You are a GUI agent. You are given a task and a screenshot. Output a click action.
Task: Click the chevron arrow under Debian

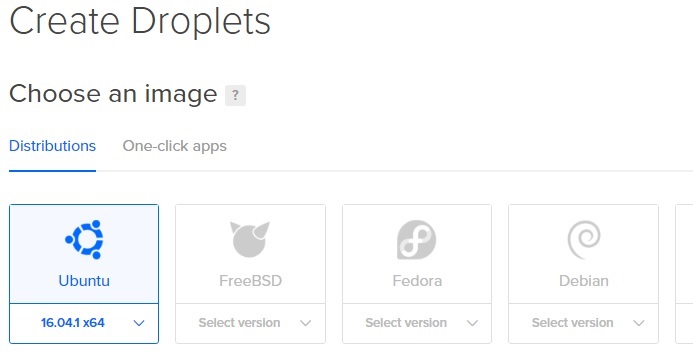point(639,323)
